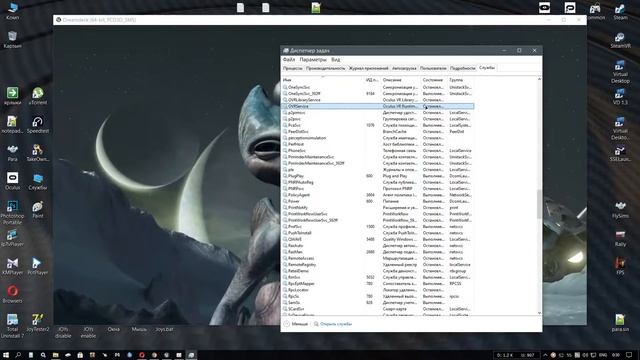Viewport: 640px width, 360px height.
Task: Switch to the Автозагрузка tab
Action: click(x=404, y=68)
